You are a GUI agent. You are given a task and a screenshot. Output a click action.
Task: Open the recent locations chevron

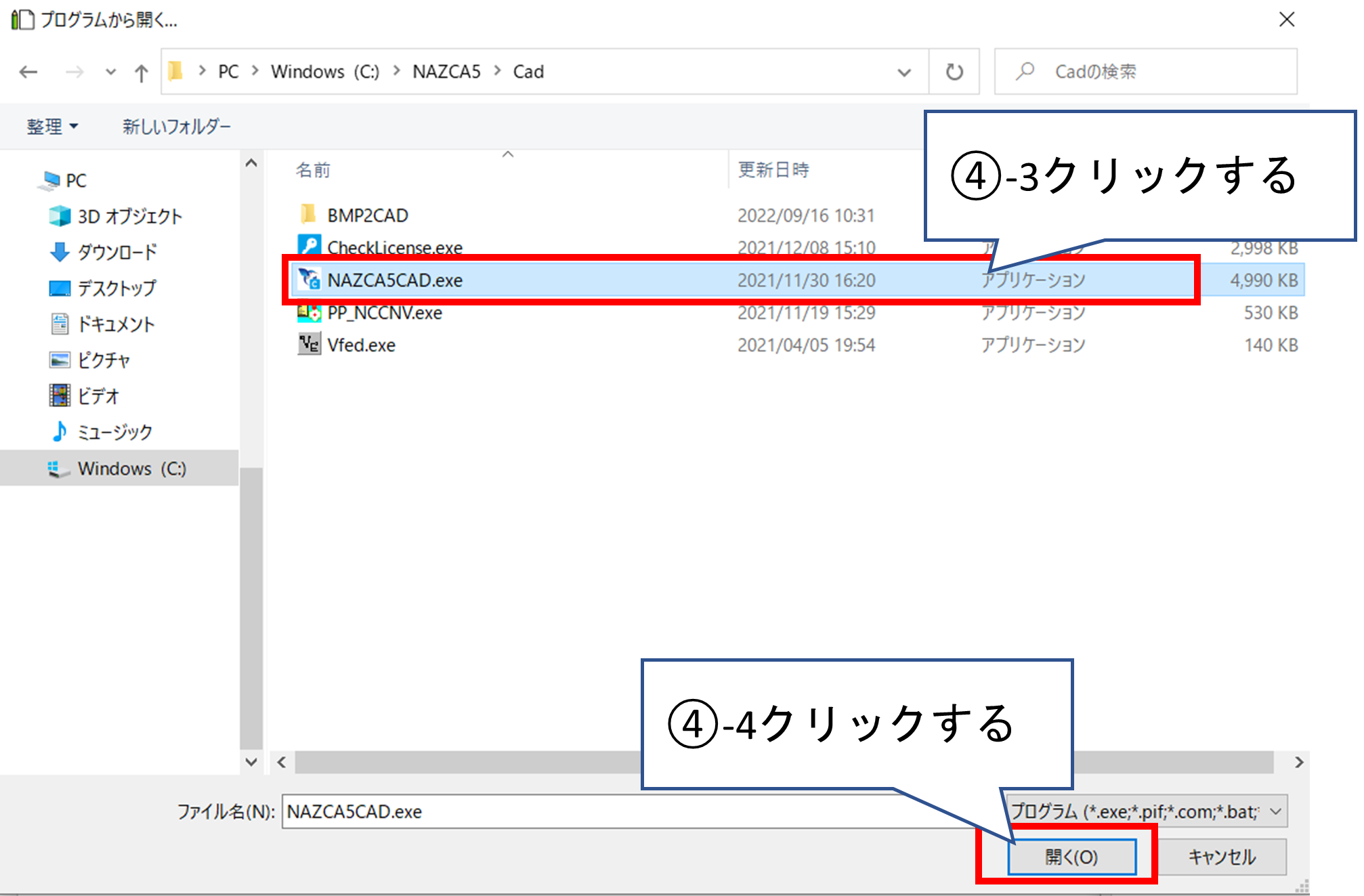coord(110,72)
